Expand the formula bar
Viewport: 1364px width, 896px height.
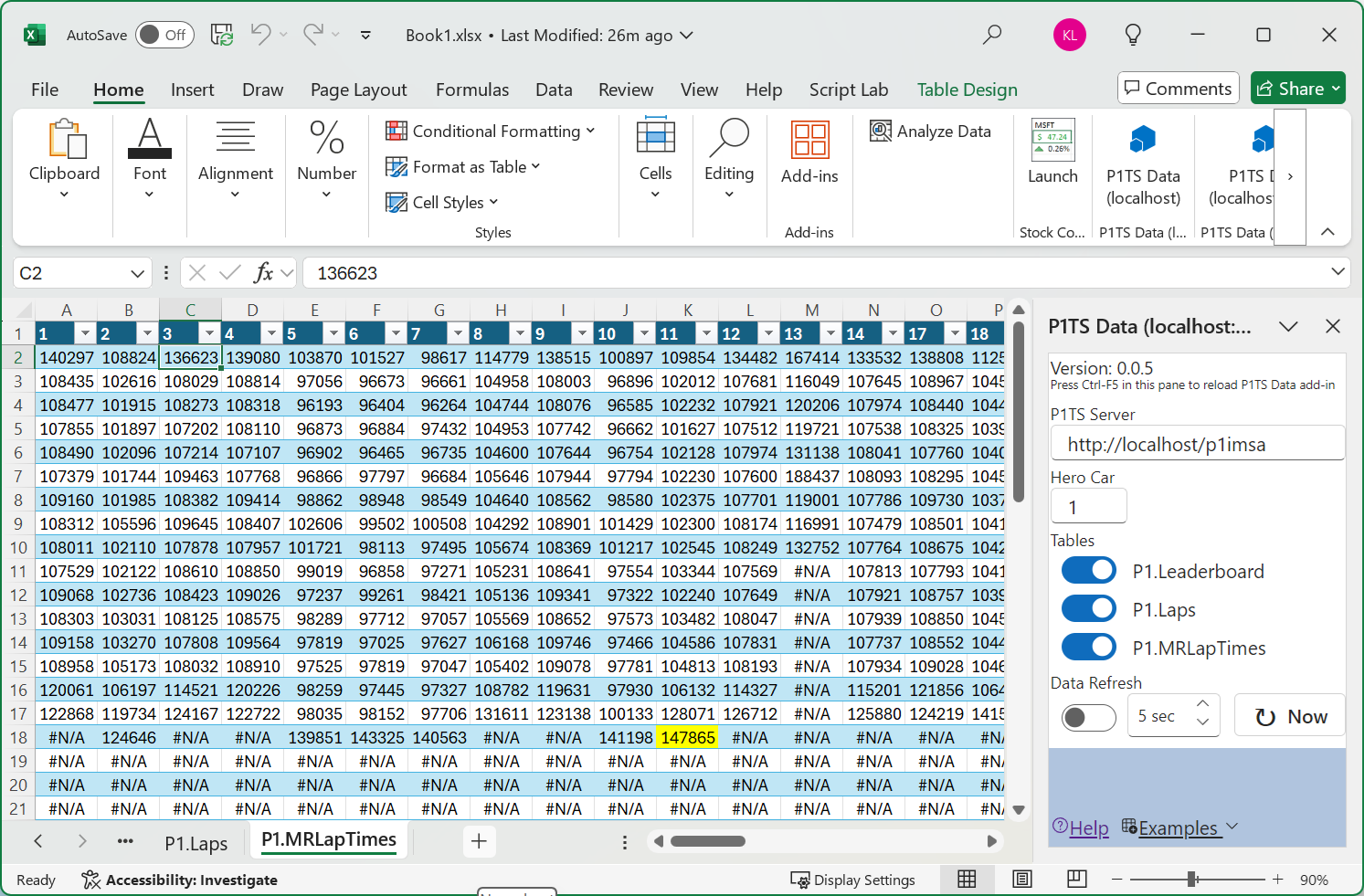click(1338, 271)
